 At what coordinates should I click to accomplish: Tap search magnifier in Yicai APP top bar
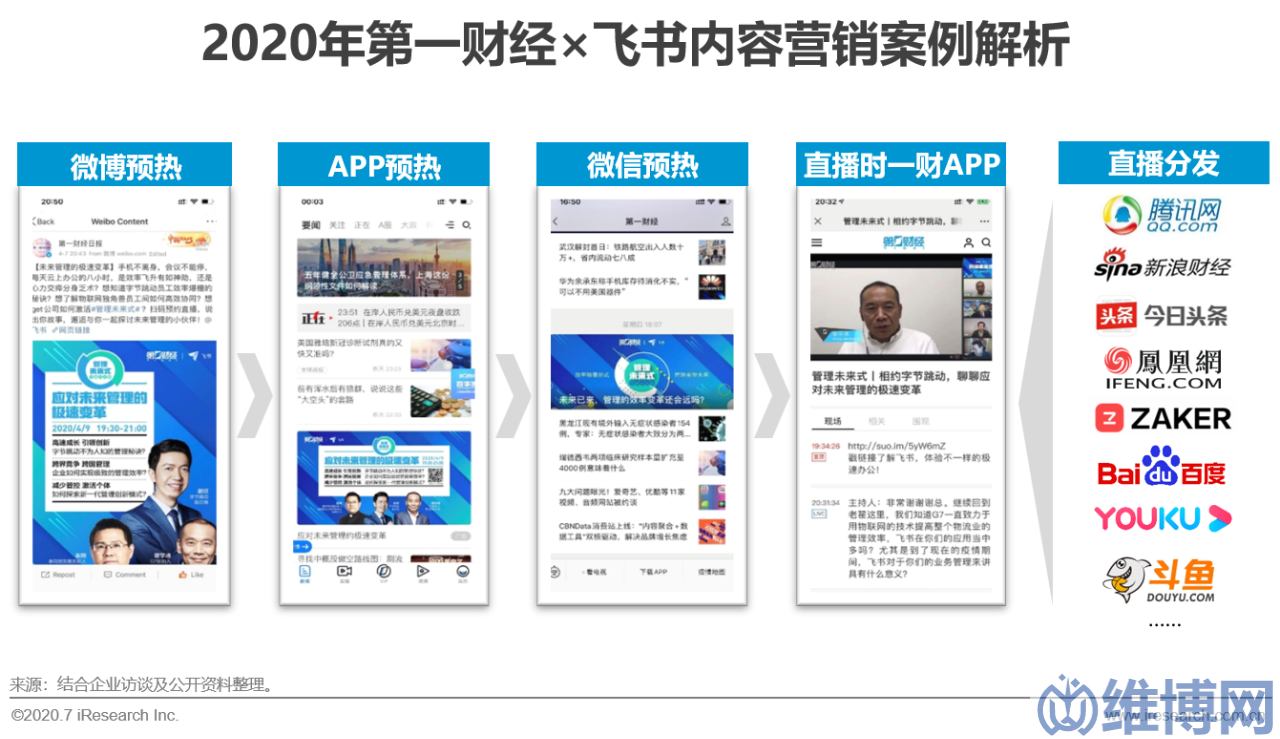tap(466, 226)
